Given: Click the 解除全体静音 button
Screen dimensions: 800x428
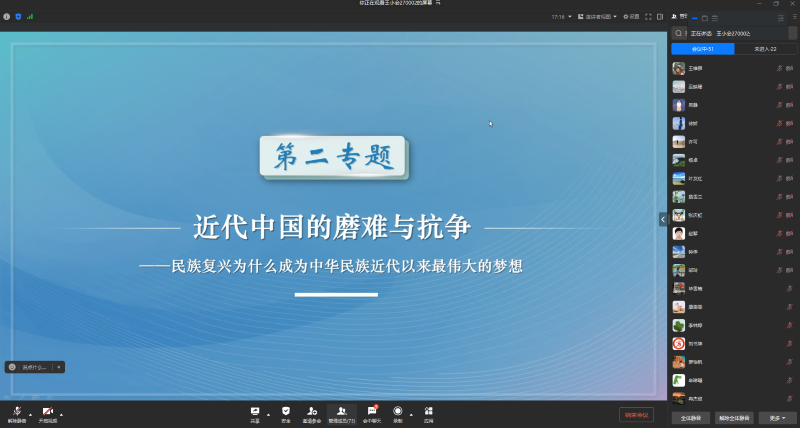Looking at the screenshot, I should 733,417.
